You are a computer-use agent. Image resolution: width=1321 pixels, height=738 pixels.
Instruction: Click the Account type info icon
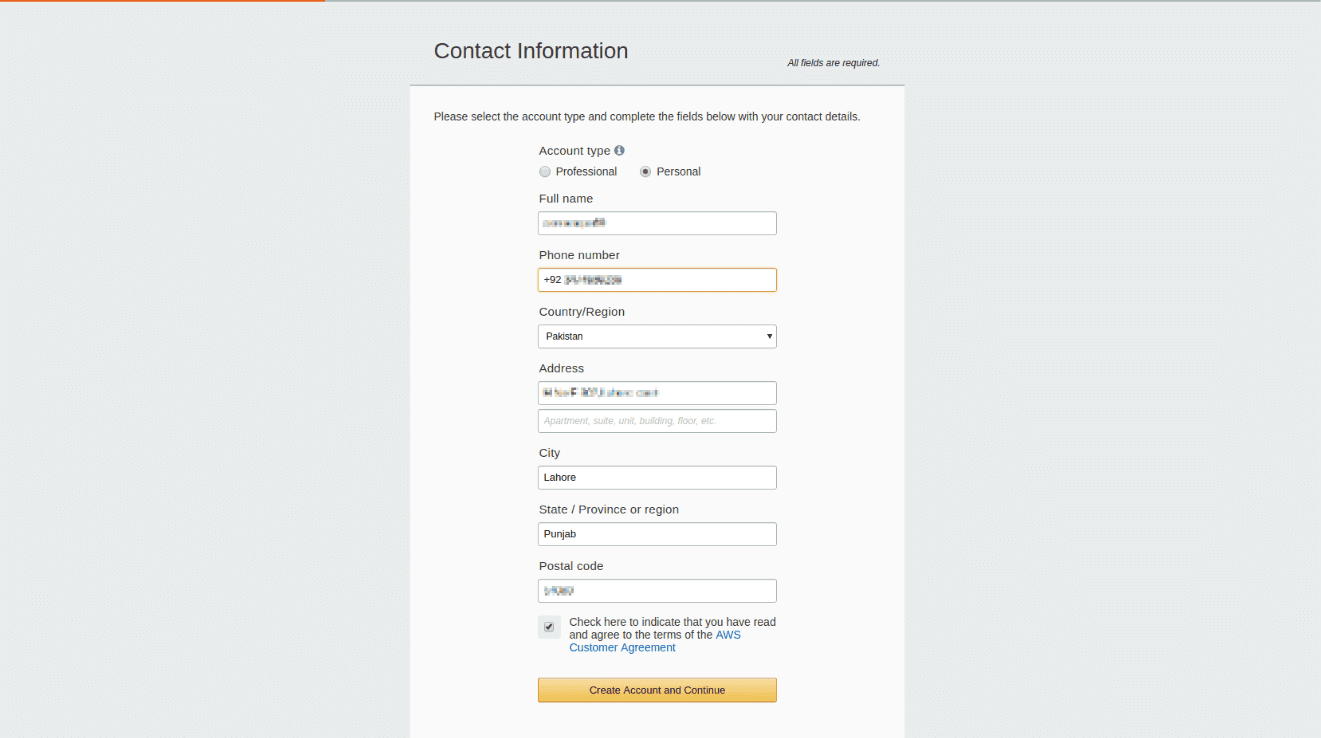[618, 150]
